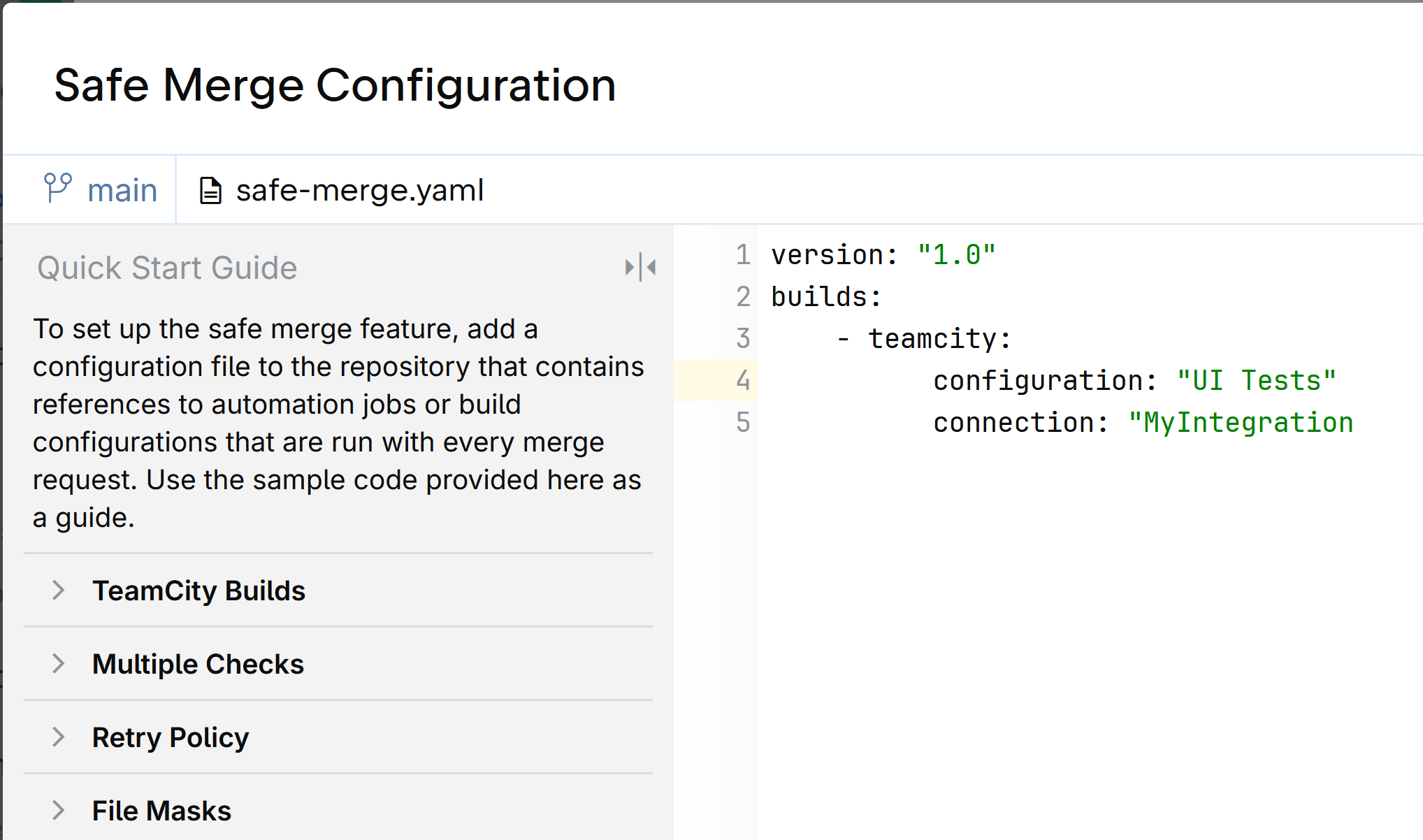The image size is (1423, 840).
Task: Click the file icon beside safe-merge.yaml
Action: (210, 191)
